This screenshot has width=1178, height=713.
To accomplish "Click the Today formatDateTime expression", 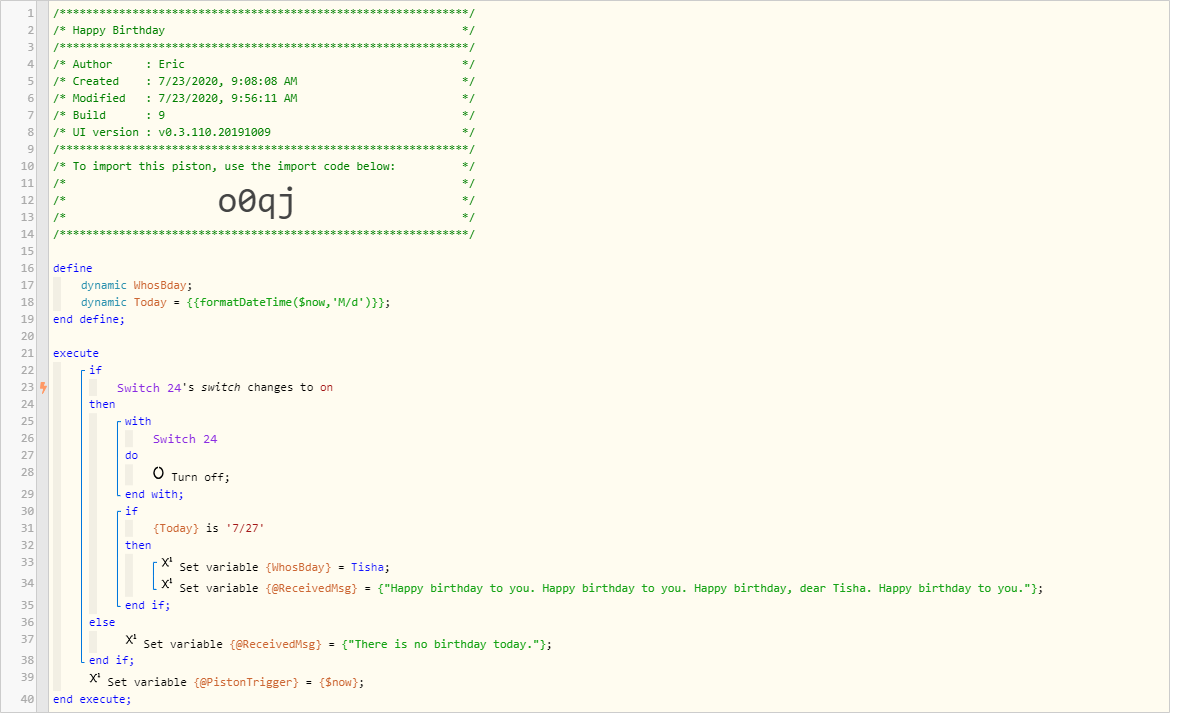I will click(x=288, y=302).
